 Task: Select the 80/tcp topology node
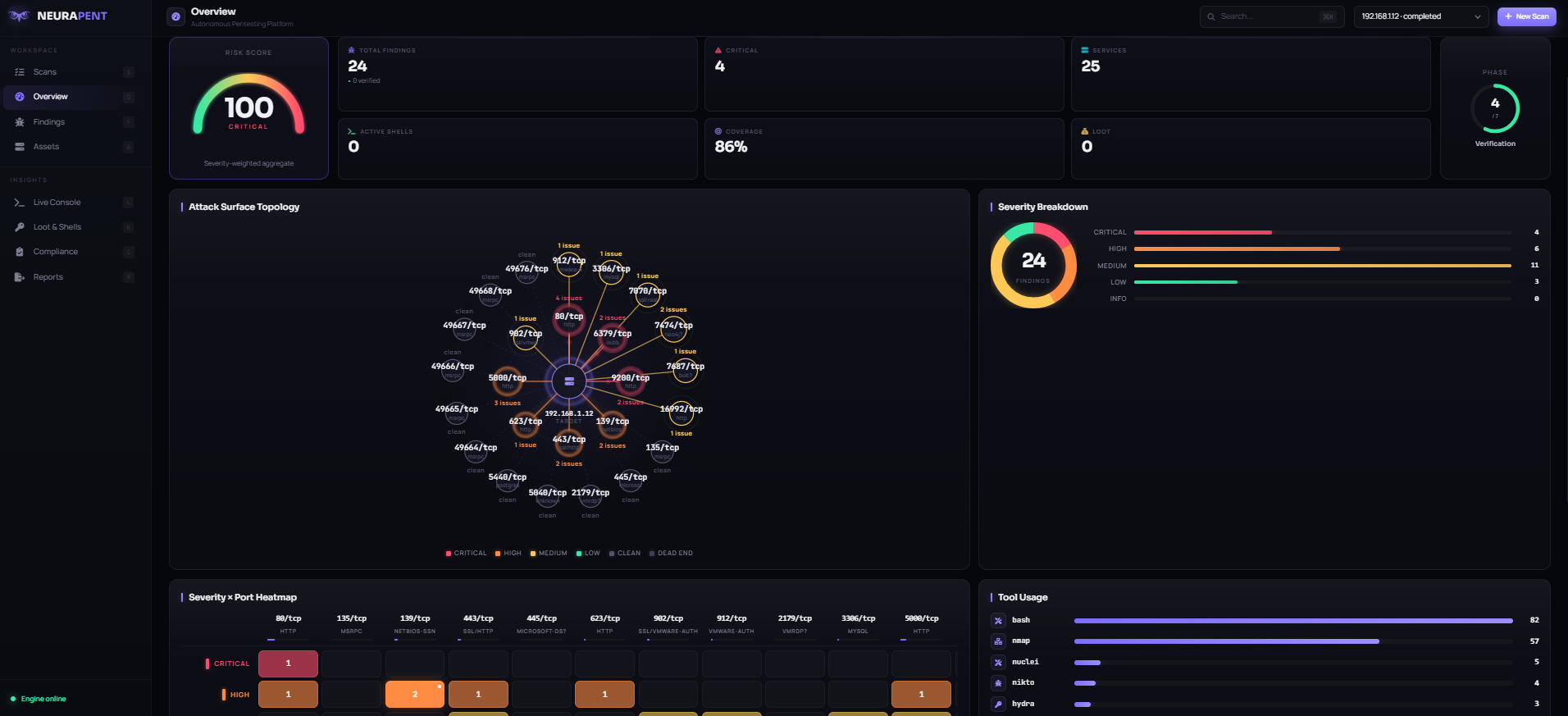click(569, 320)
